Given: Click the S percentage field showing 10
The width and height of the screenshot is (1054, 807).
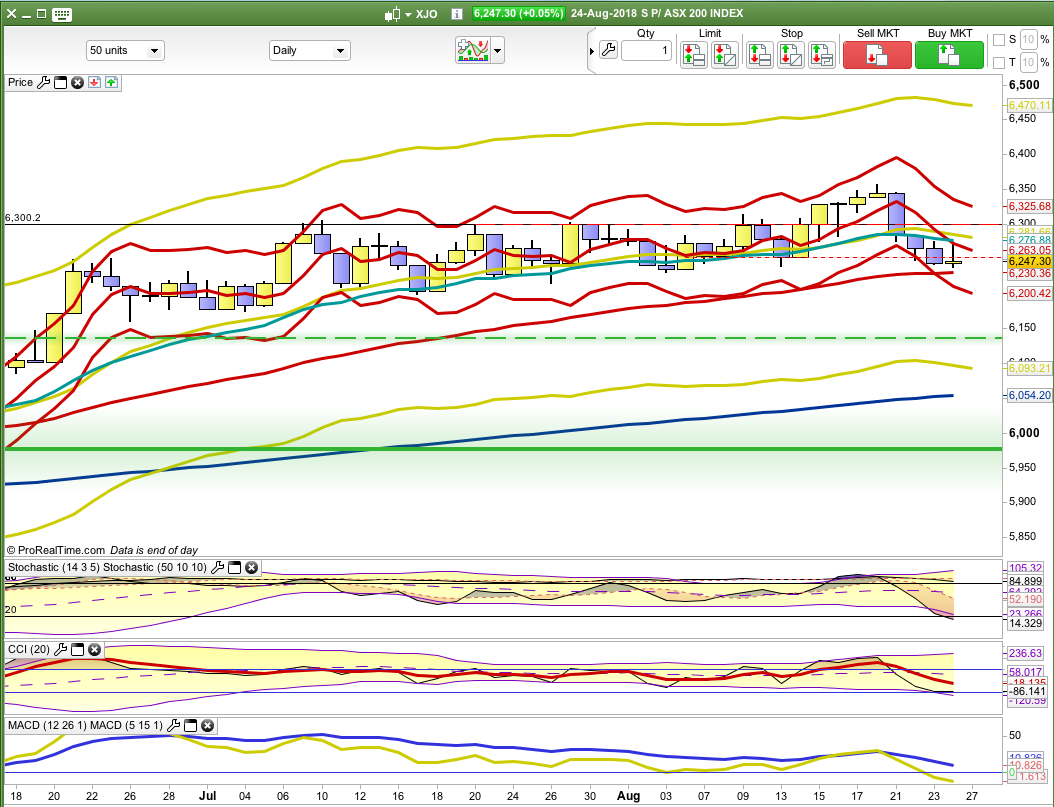Looking at the screenshot, I should pyautogui.click(x=1028, y=40).
